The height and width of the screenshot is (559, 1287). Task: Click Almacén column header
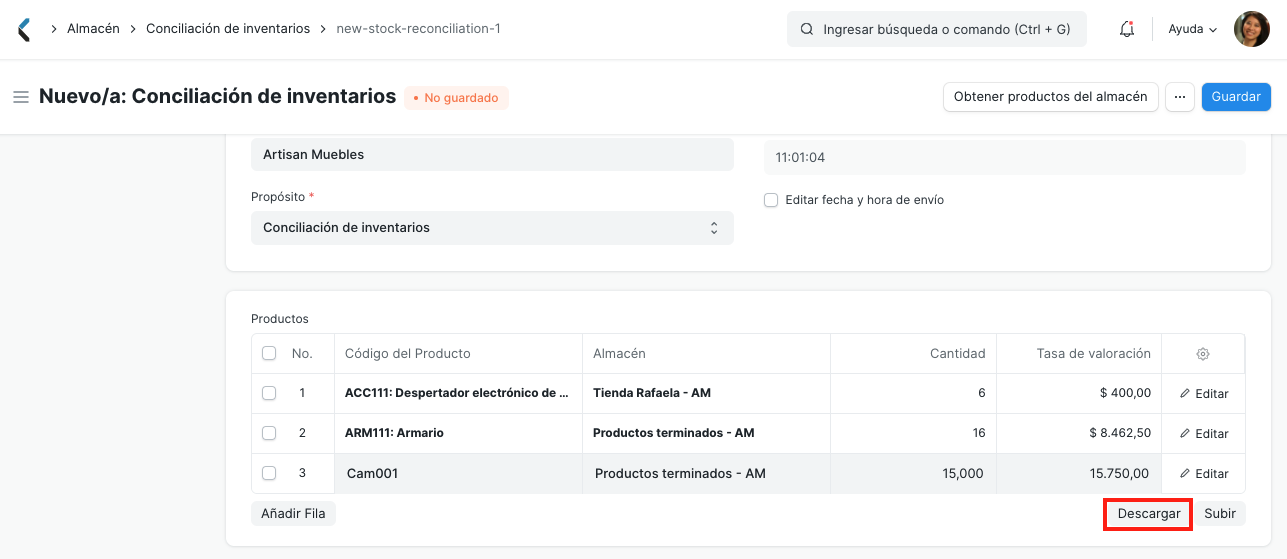coord(707,353)
